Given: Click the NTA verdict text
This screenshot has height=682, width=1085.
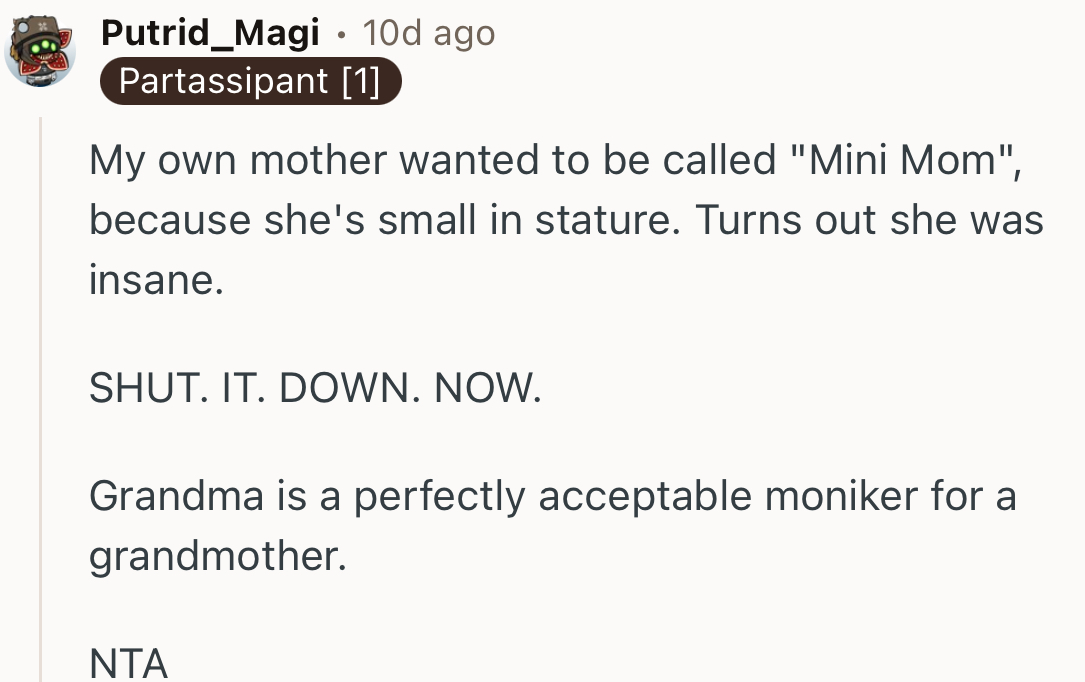Looking at the screenshot, I should pyautogui.click(x=128, y=662).
